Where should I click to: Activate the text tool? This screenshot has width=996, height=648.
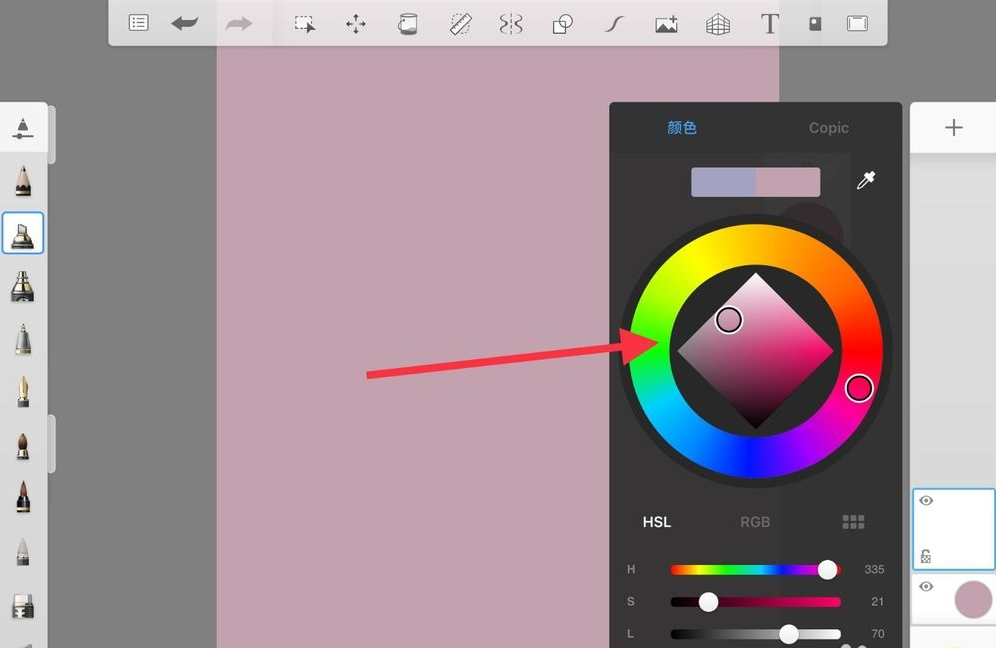click(769, 24)
